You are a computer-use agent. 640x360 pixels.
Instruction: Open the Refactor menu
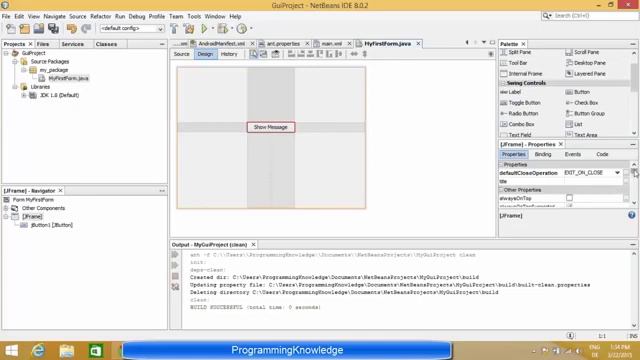point(100,16)
